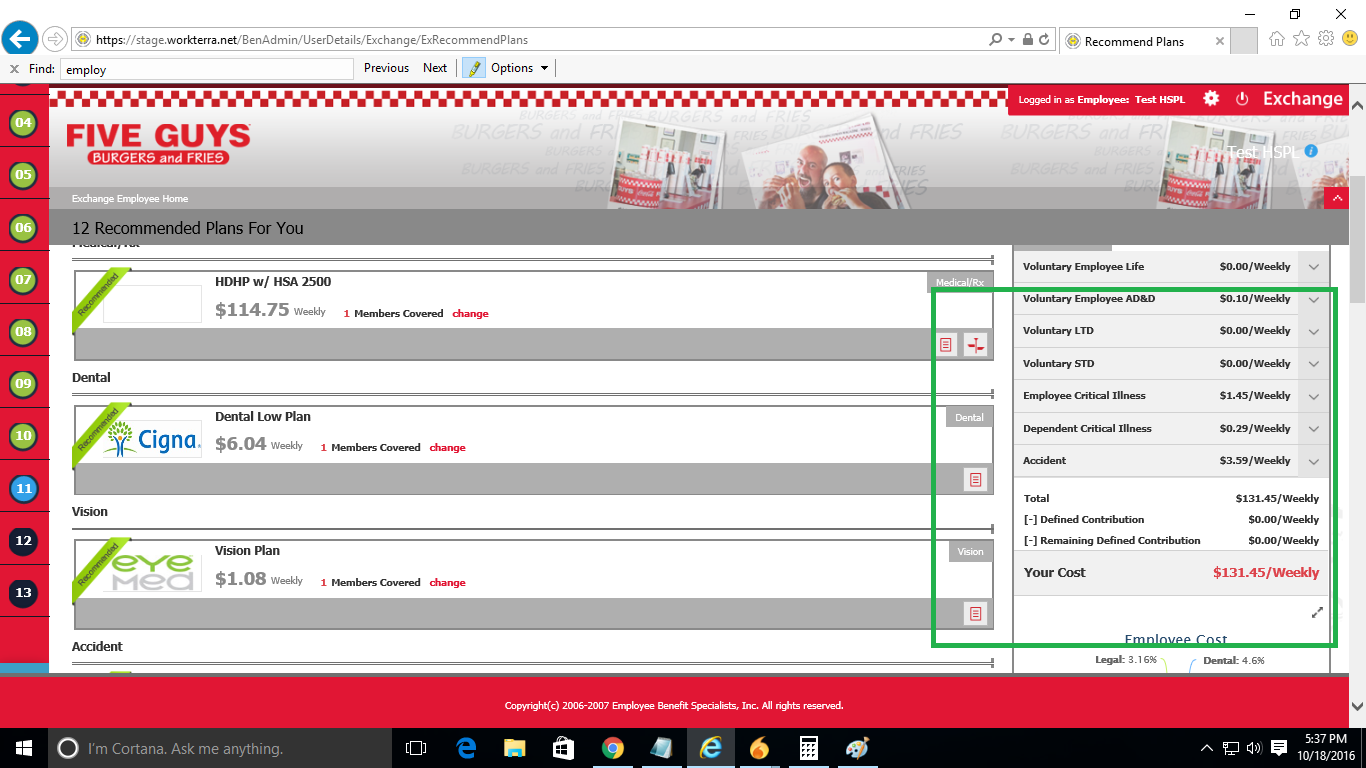Close the Find bar
The width and height of the screenshot is (1366, 768).
(14, 69)
